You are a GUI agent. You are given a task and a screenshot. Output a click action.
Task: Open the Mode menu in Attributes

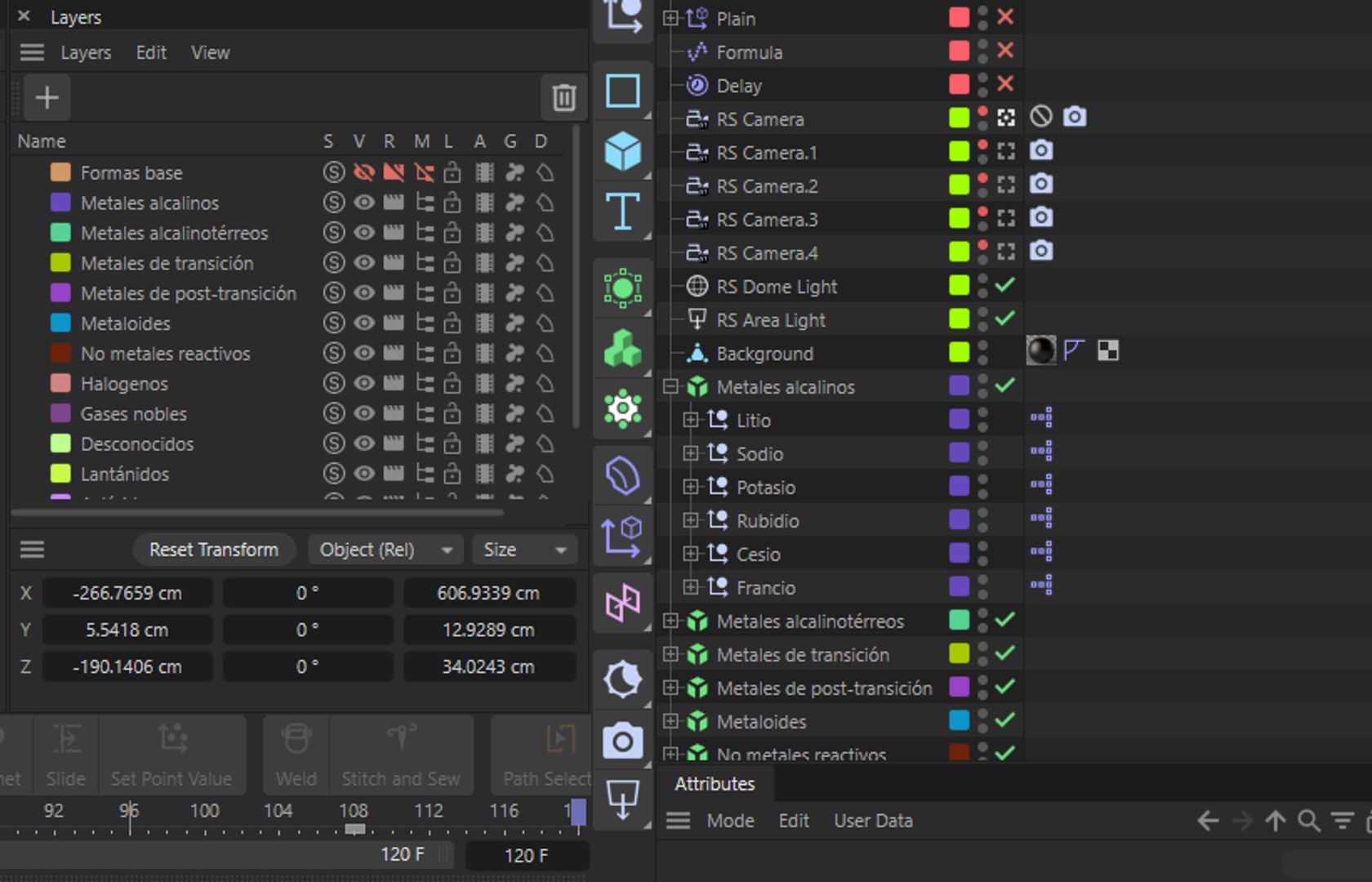pos(730,821)
